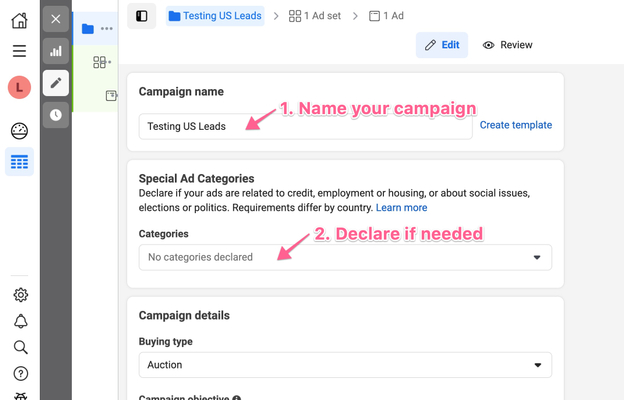
Task: Open the help question mark icon
Action: [20, 374]
